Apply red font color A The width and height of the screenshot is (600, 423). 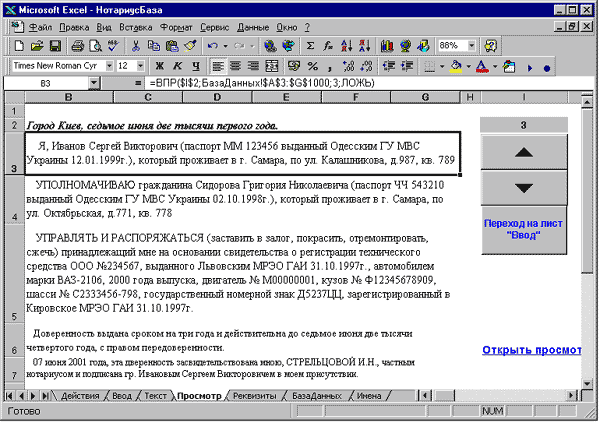click(482, 67)
